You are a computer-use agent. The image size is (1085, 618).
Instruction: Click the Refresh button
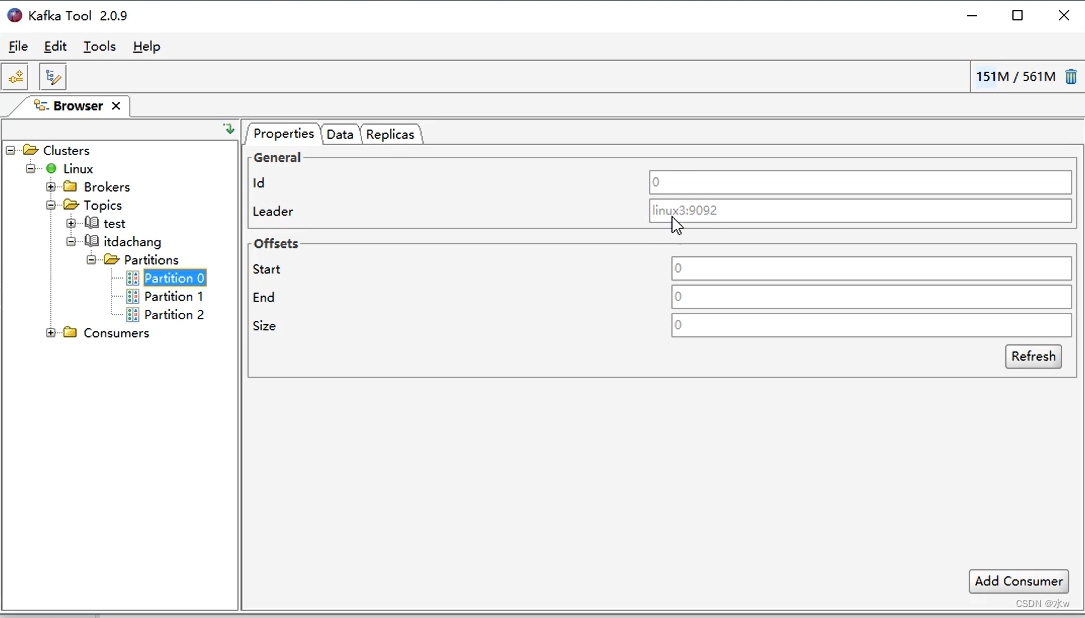point(1033,356)
